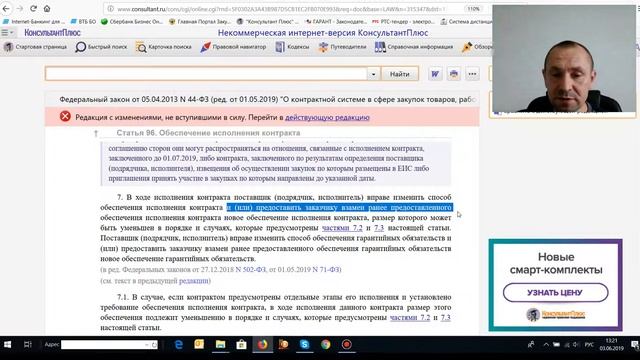Open the browser home page icon

[47, 9]
